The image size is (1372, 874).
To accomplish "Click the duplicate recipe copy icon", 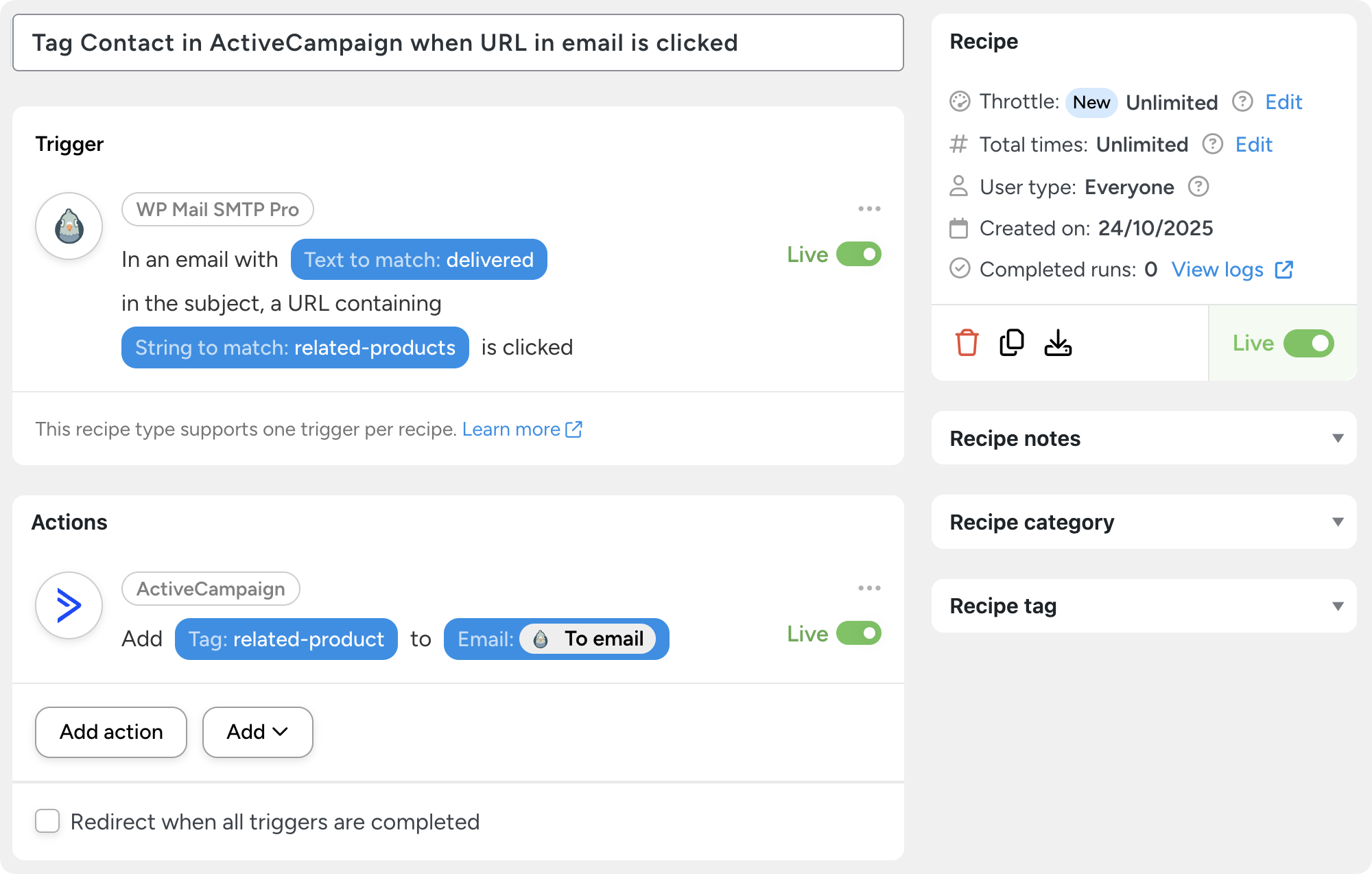I will pyautogui.click(x=1012, y=342).
